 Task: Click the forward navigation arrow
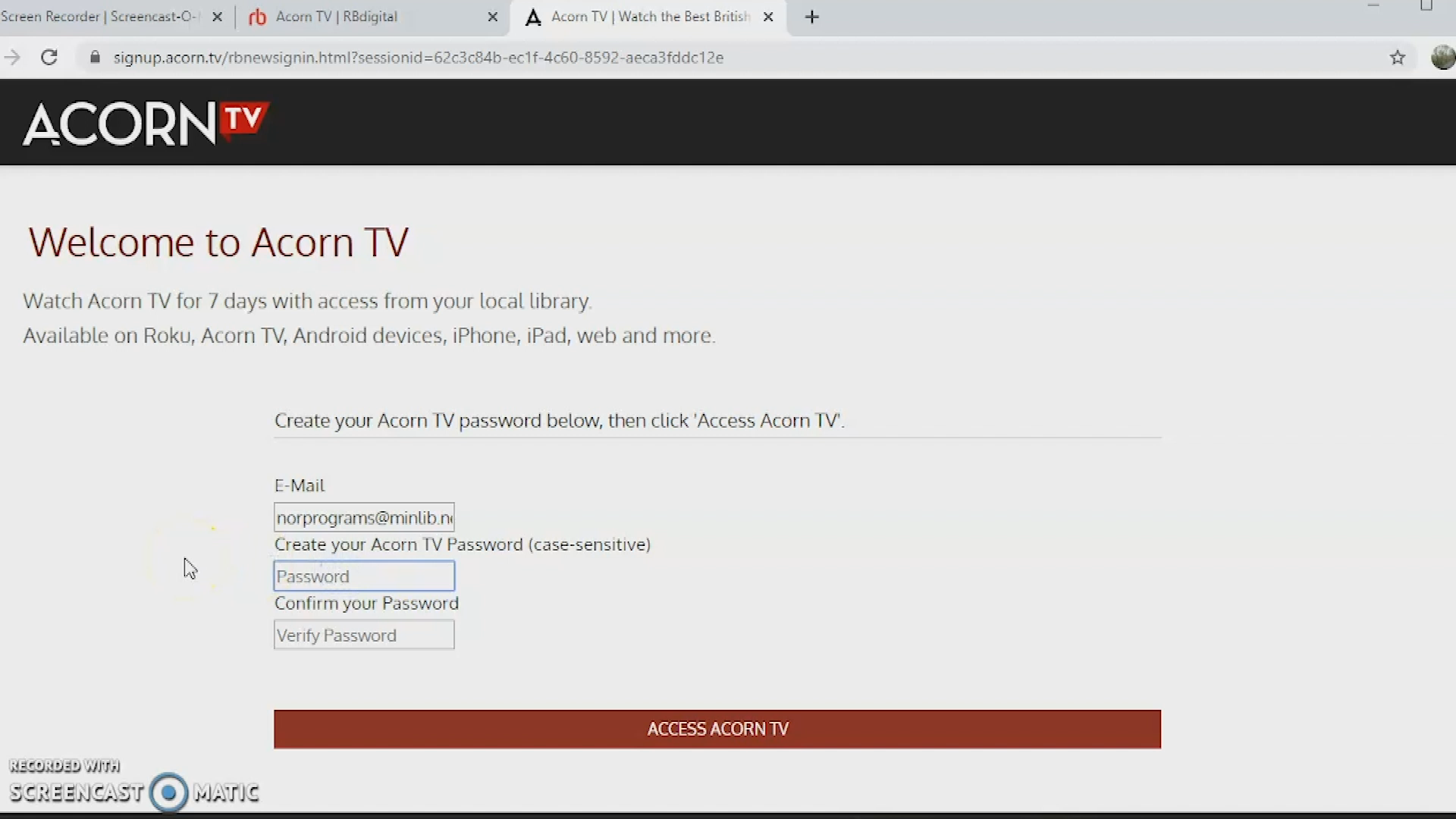pos(12,58)
